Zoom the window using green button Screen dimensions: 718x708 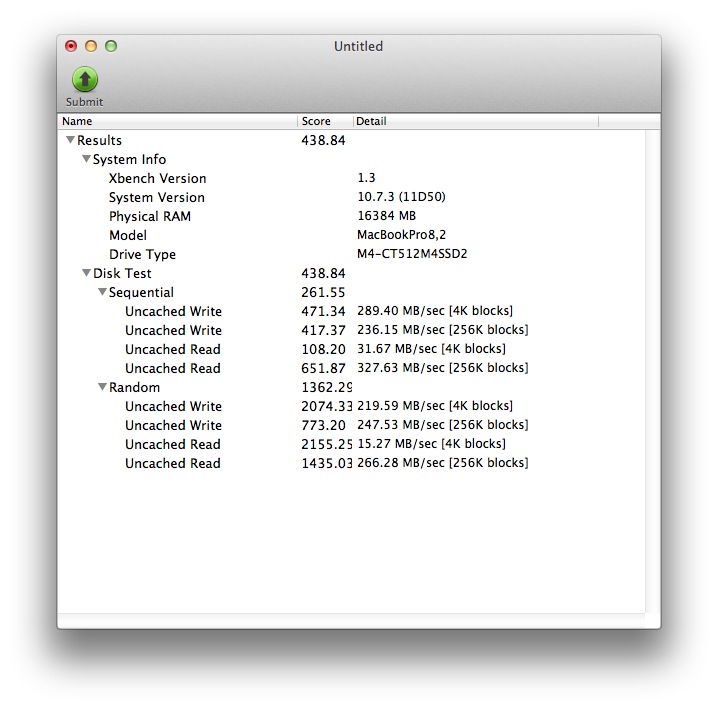click(x=111, y=46)
